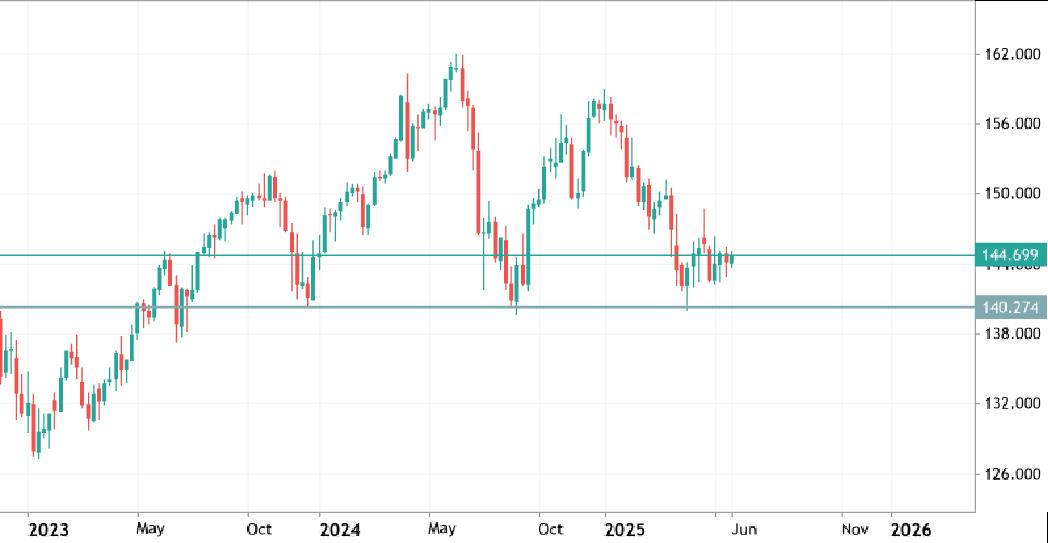
Task: Click the 156.000 price axis label
Action: click(x=1012, y=124)
